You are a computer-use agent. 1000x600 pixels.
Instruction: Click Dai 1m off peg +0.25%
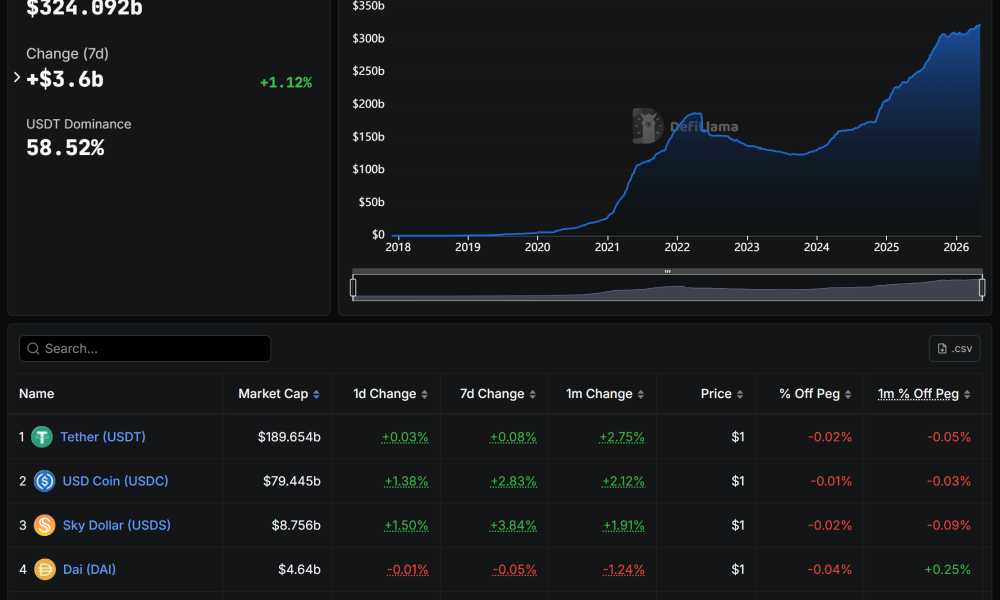pos(948,569)
